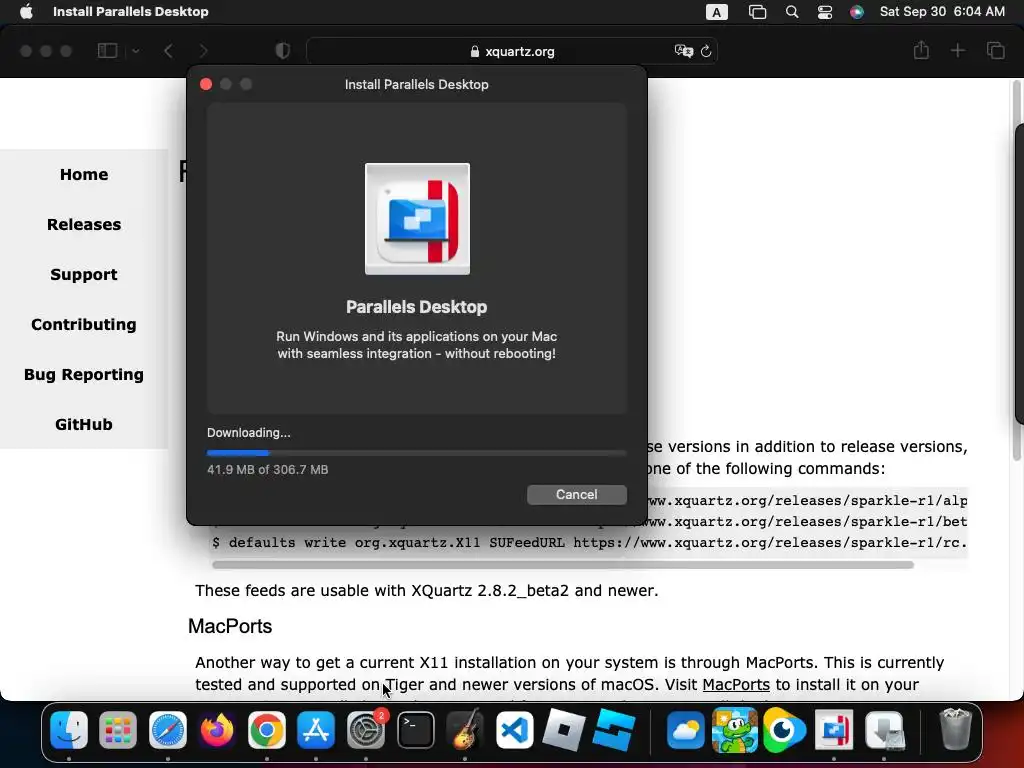1024x768 pixels.
Task: Open Install Parallels Desktop app menu
Action: pyautogui.click(x=131, y=12)
